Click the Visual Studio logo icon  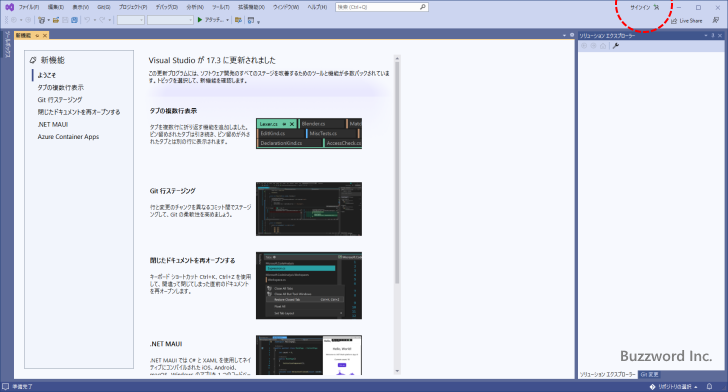pyautogui.click(x=9, y=7)
